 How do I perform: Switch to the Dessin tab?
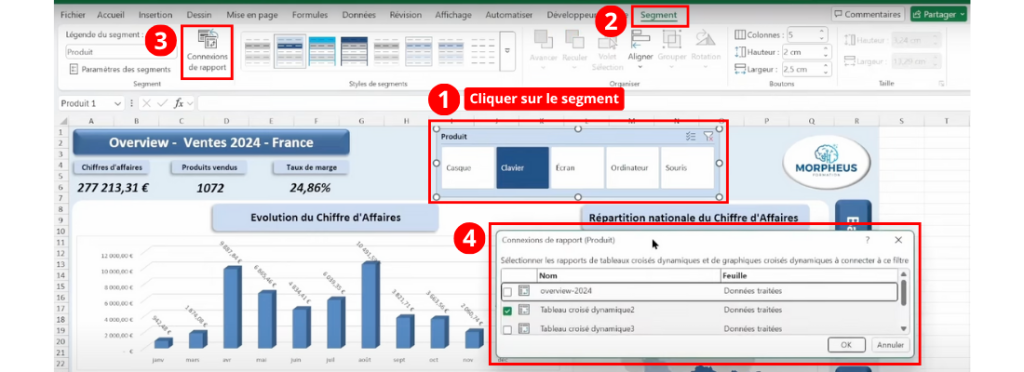click(199, 14)
